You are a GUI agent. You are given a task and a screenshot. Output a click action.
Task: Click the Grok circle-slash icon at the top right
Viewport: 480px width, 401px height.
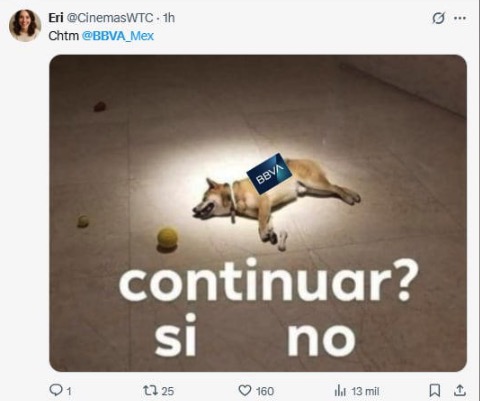tap(438, 18)
